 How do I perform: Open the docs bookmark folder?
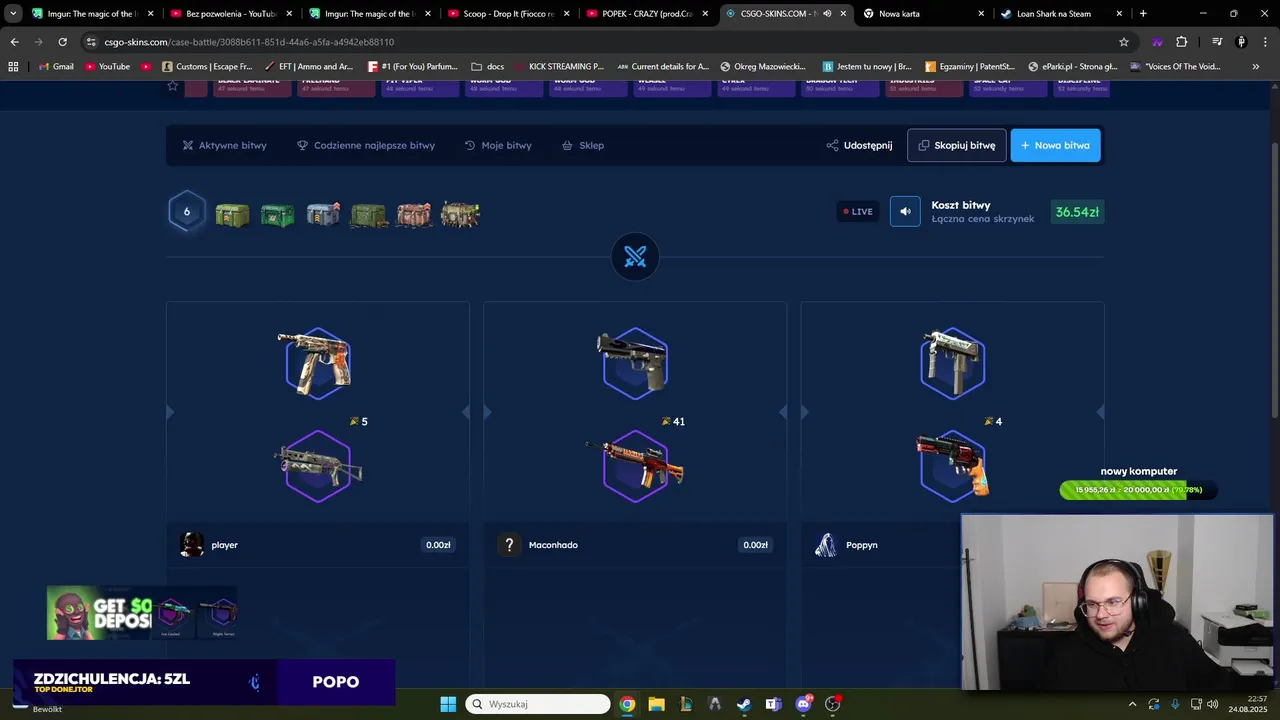tap(487, 66)
